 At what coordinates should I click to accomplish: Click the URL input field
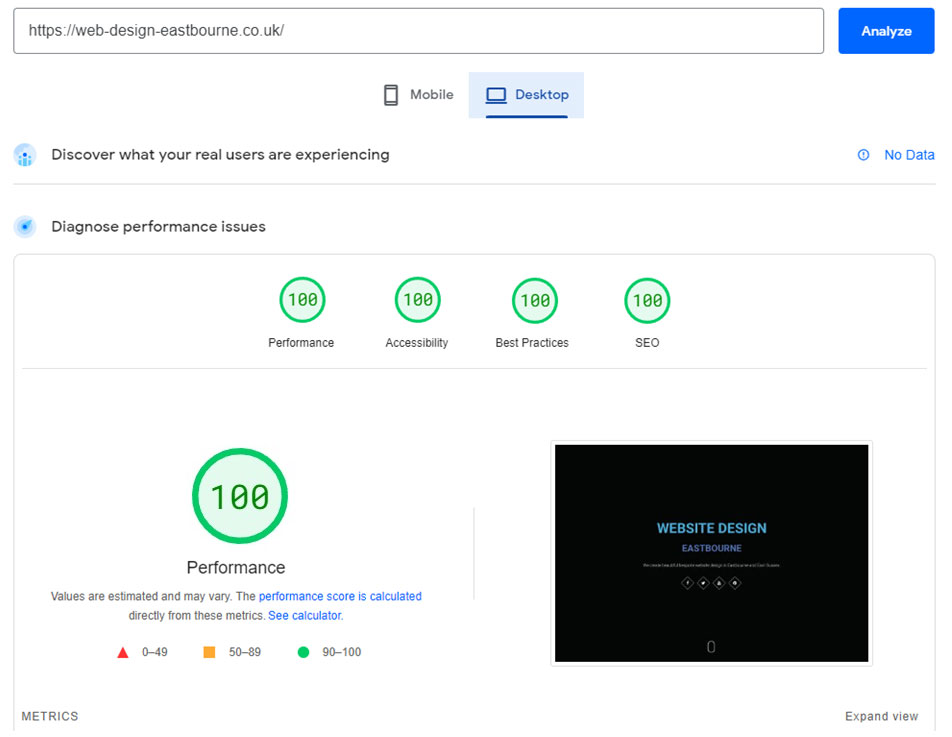pyautogui.click(x=418, y=31)
